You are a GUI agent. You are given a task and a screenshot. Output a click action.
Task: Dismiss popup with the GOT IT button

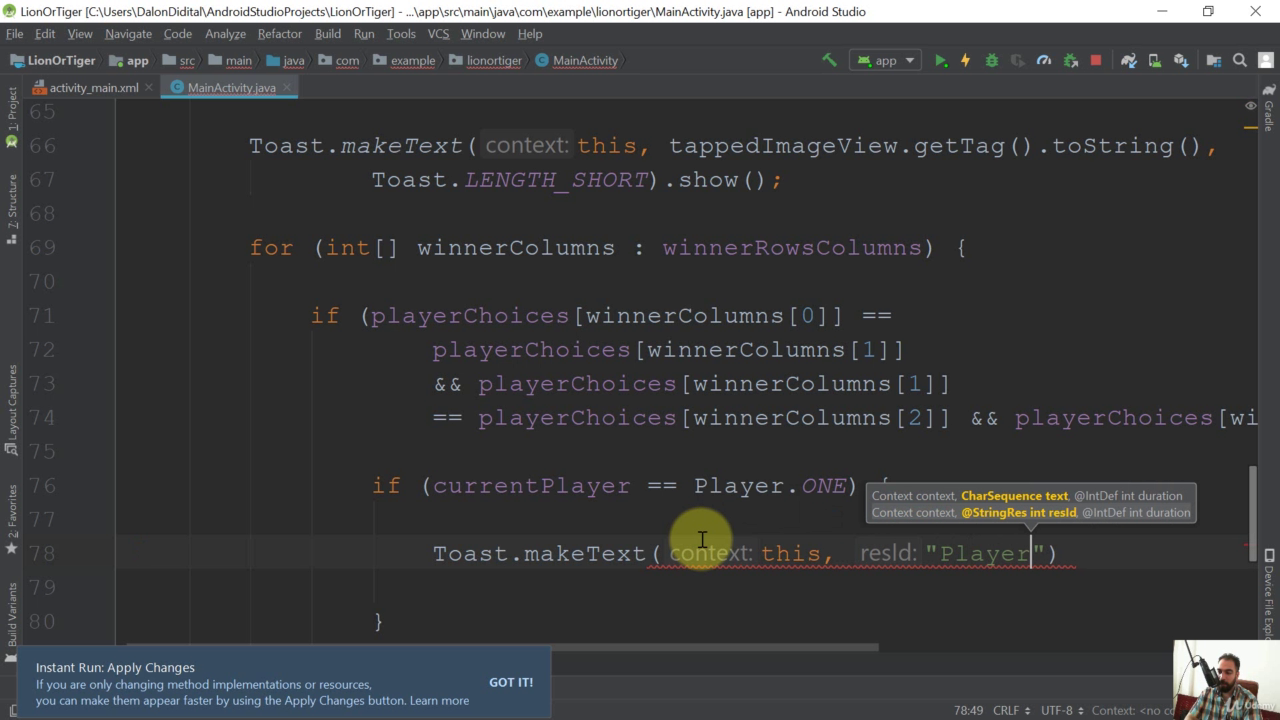[x=511, y=682]
